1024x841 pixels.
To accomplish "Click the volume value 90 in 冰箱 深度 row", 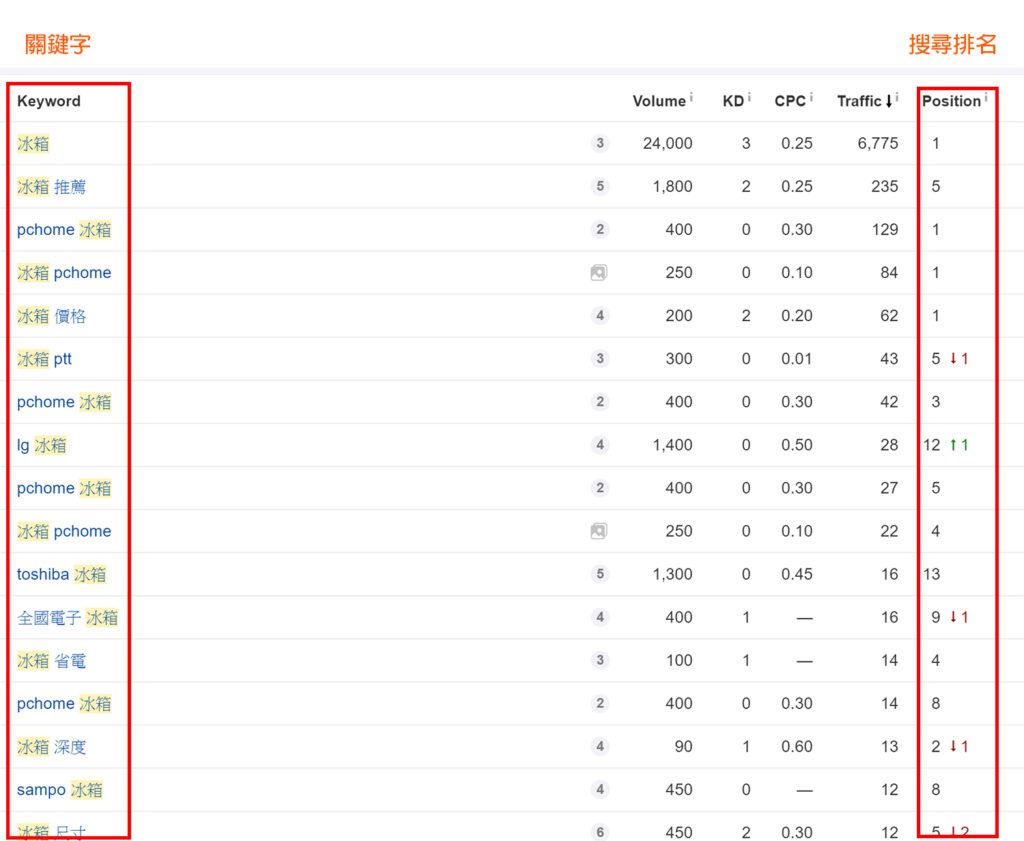I will click(683, 746).
